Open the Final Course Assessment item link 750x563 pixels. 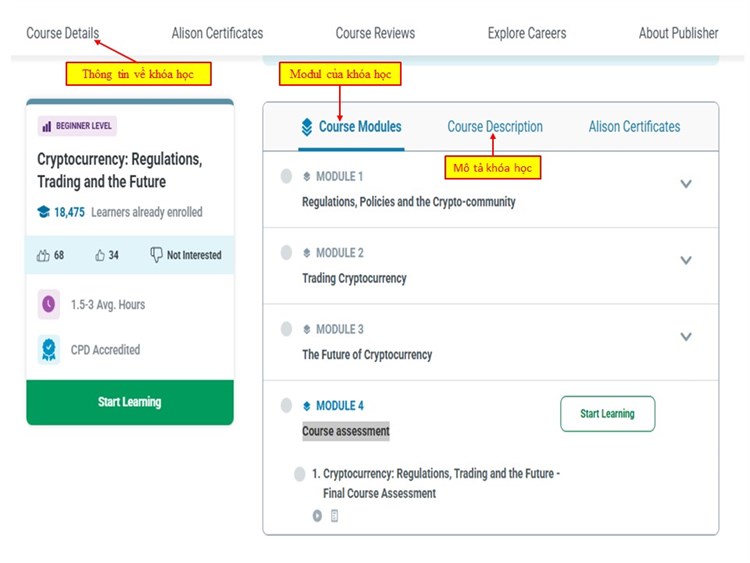point(440,483)
